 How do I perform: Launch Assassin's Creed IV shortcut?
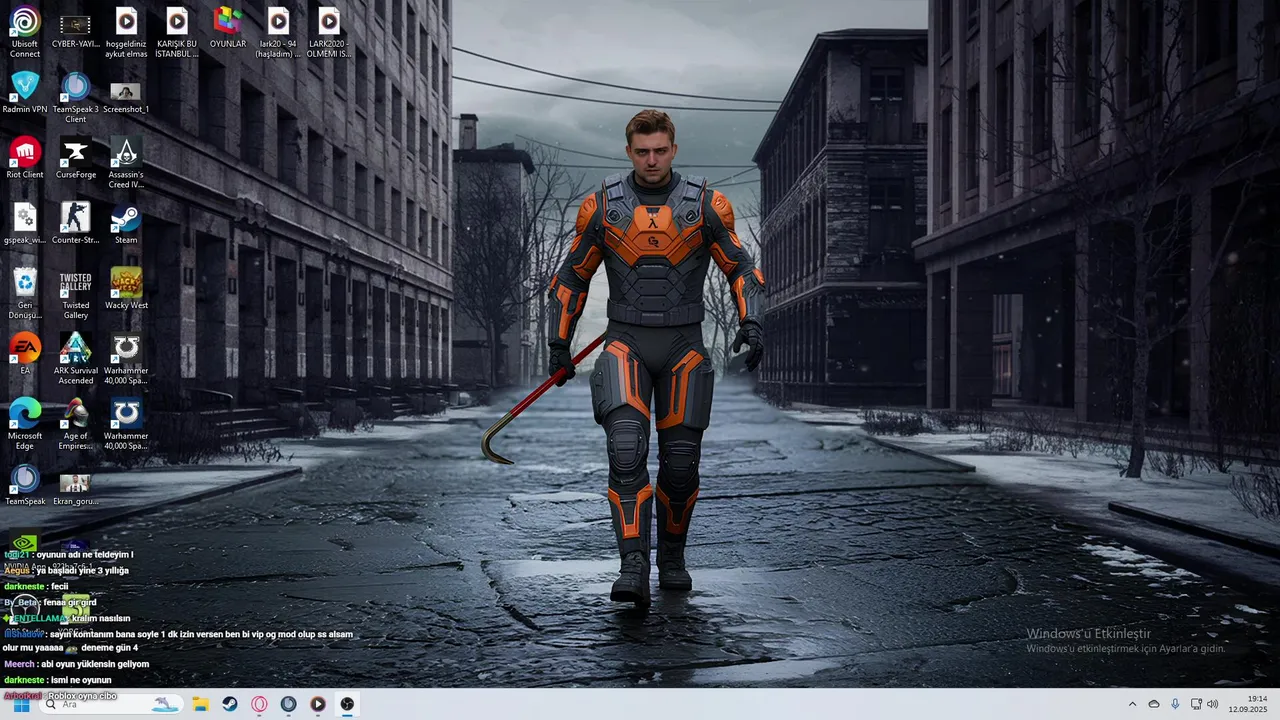(x=126, y=162)
